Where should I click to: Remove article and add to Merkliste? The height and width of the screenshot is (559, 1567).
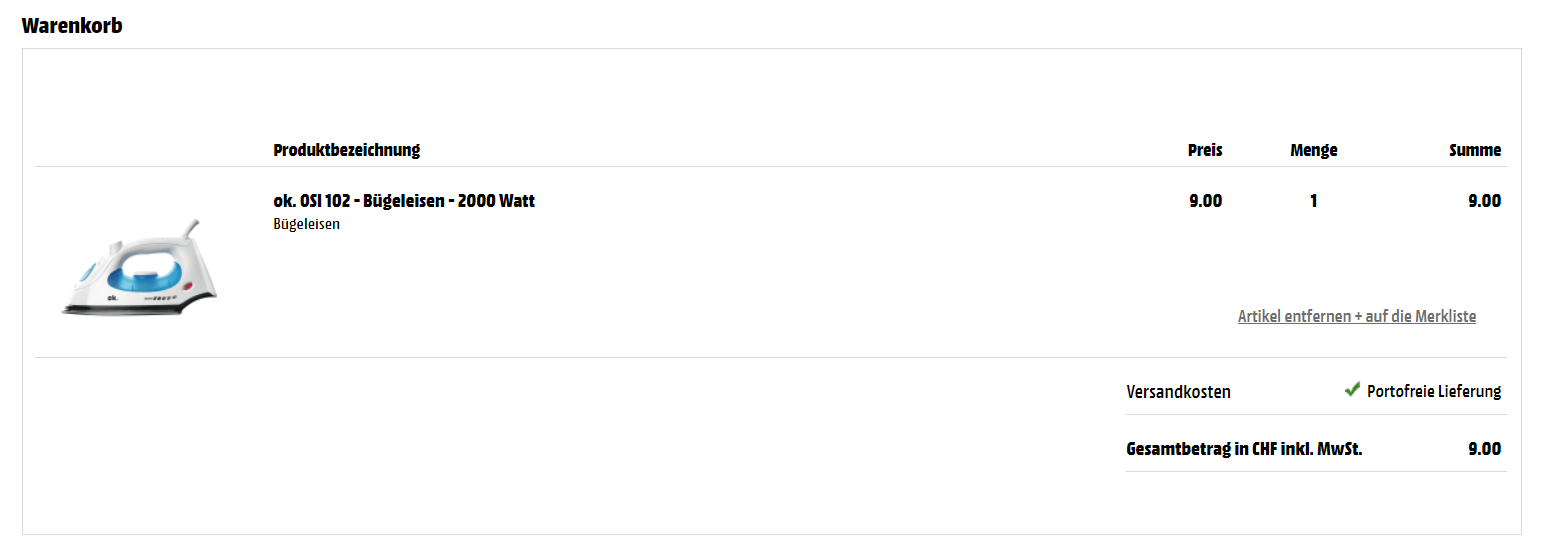pyautogui.click(x=1356, y=316)
